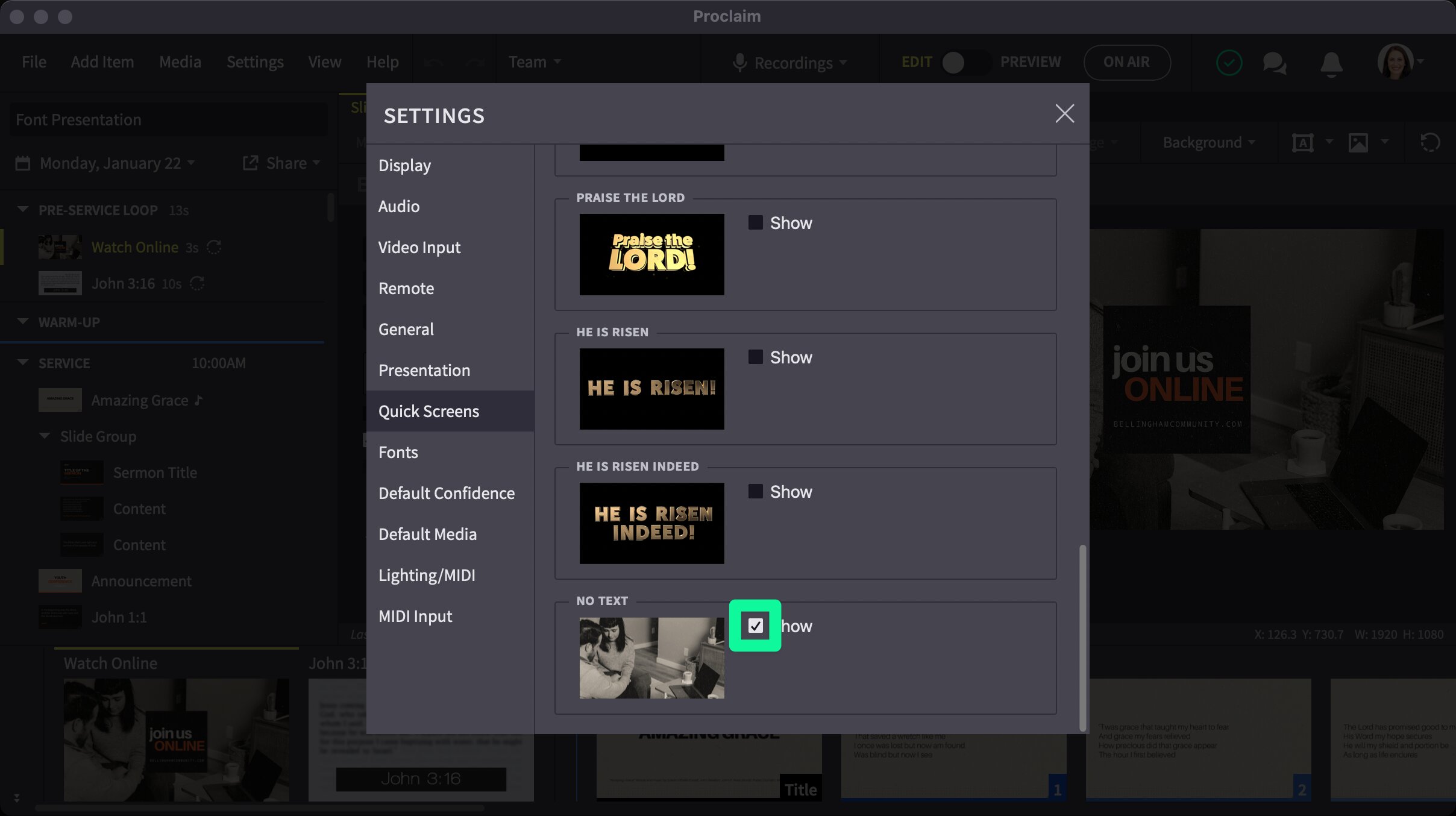Click the ON AIR button
This screenshot has height=816, width=1456.
point(1126,62)
